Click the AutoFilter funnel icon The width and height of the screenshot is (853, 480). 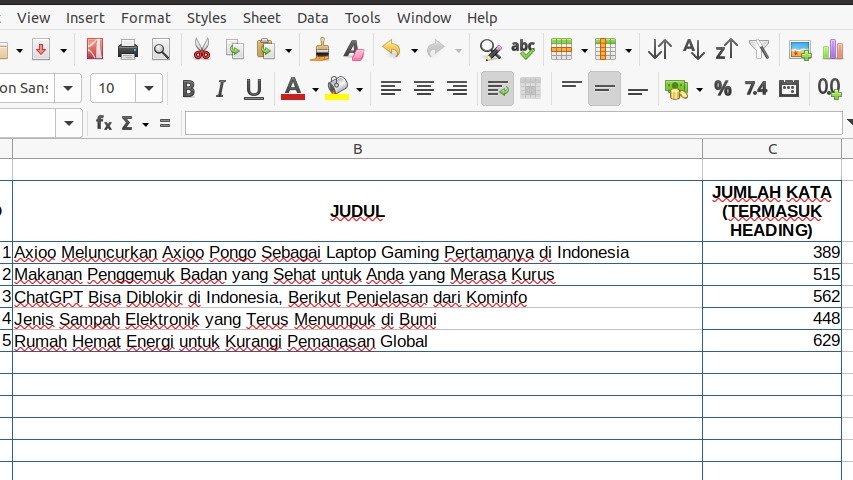click(759, 50)
